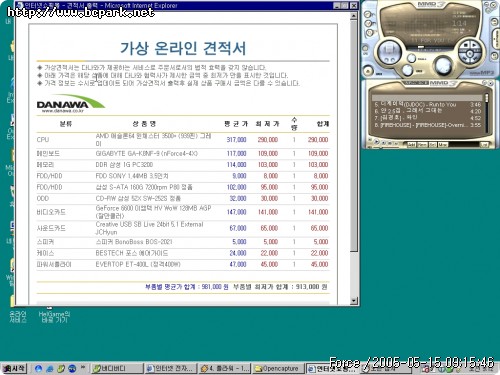Click the center button of the MMD3 control pad
This screenshot has height=375, width=500.
(470, 53)
